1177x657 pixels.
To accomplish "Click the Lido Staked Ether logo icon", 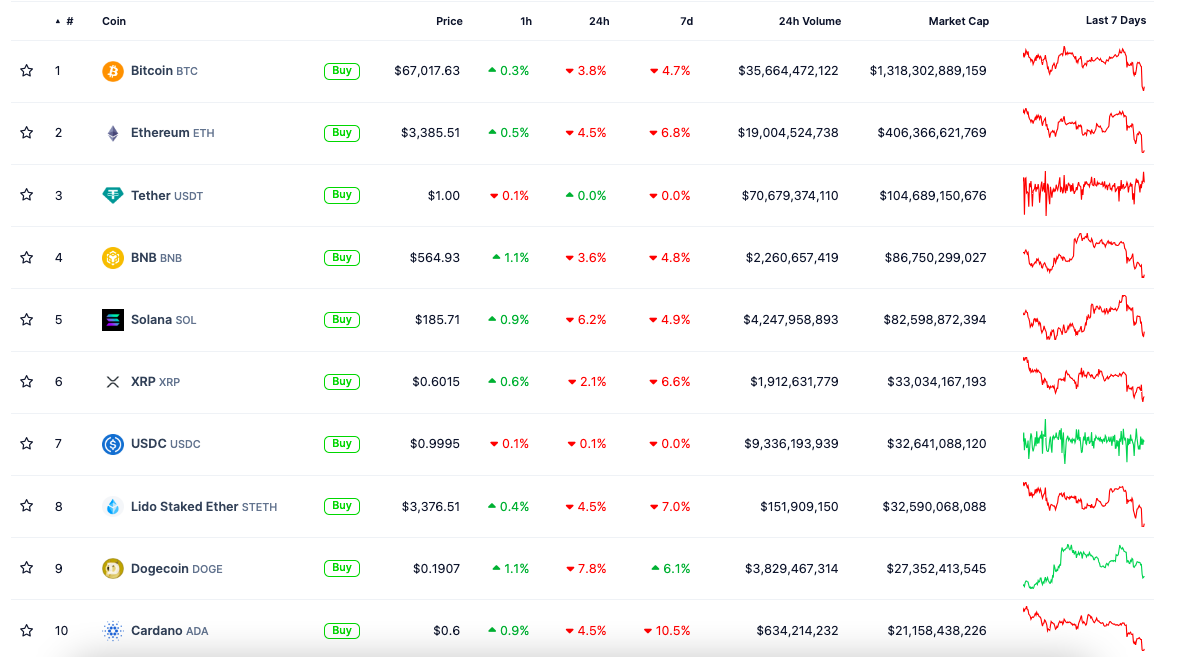I will 113,507.
